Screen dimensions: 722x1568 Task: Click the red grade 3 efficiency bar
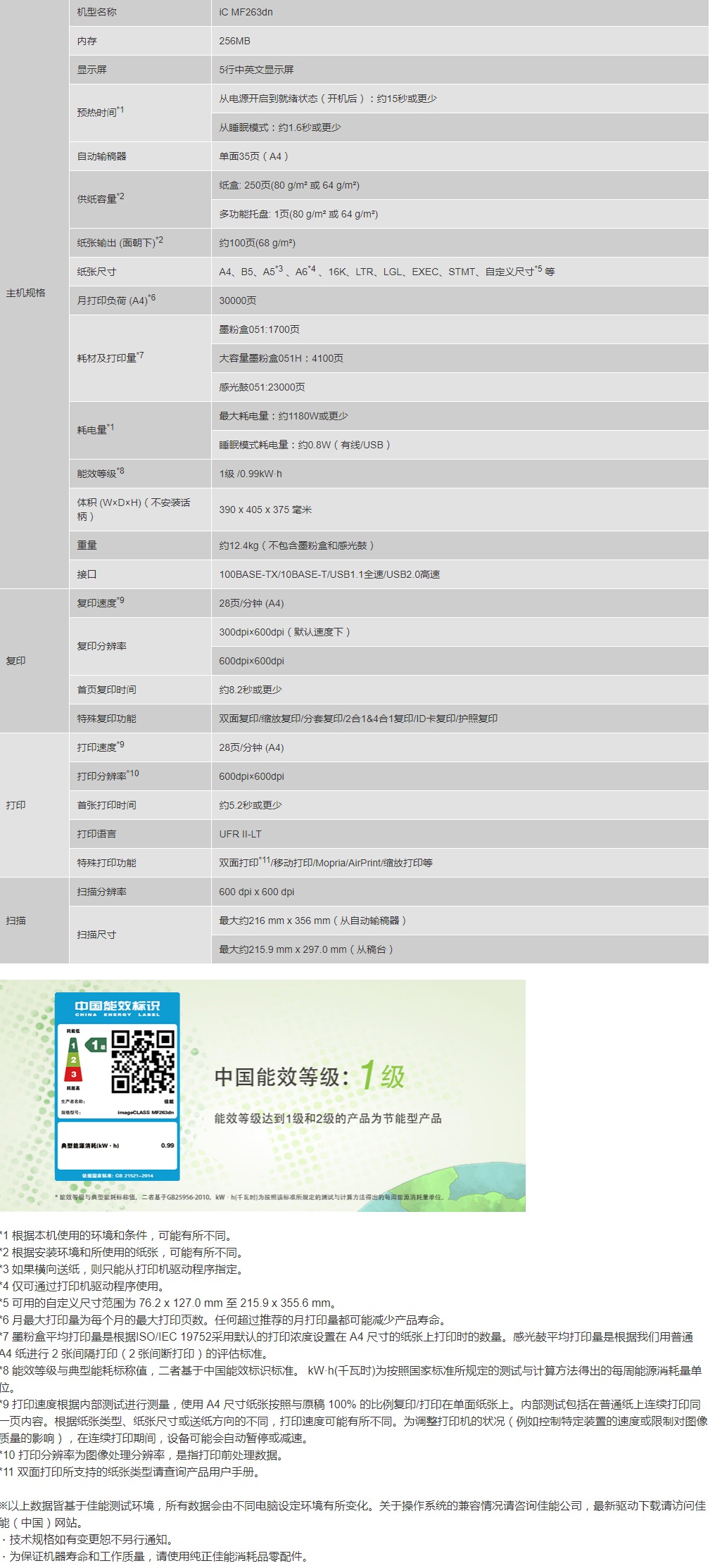tap(73, 1074)
